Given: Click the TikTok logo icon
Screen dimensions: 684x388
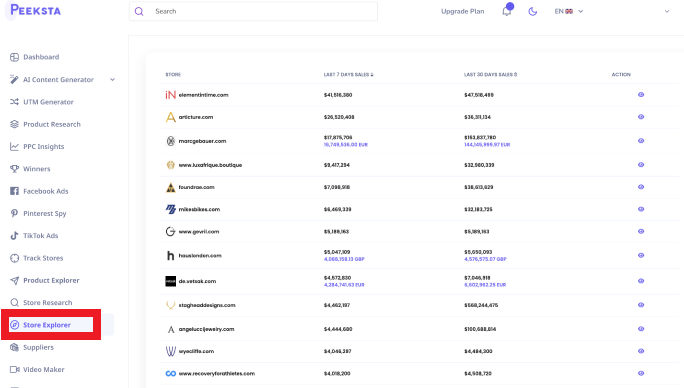Looking at the screenshot, I should coord(14,236).
